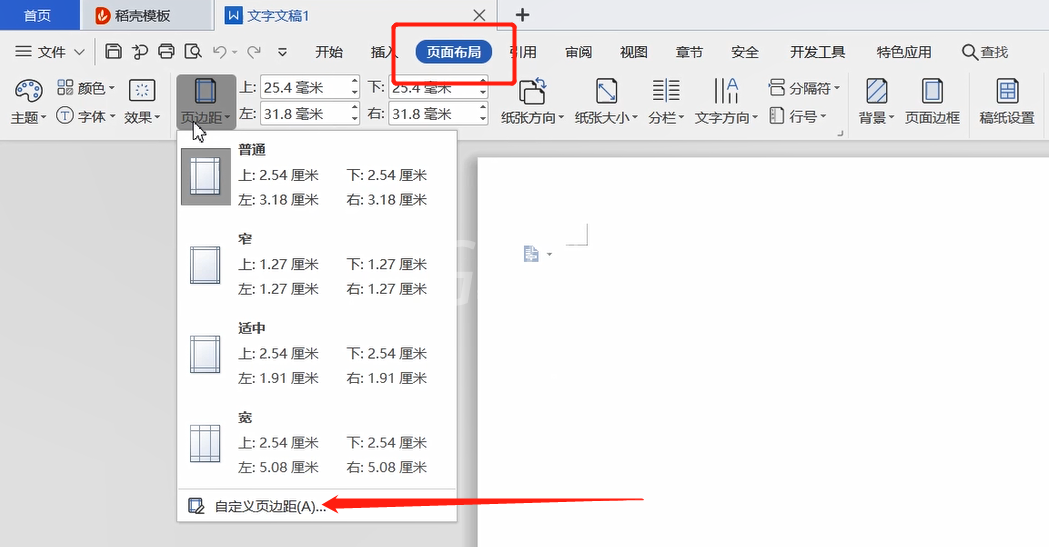Choose the 宽 wide margin preset
Screen dimensions: 1049x547
coord(317,443)
